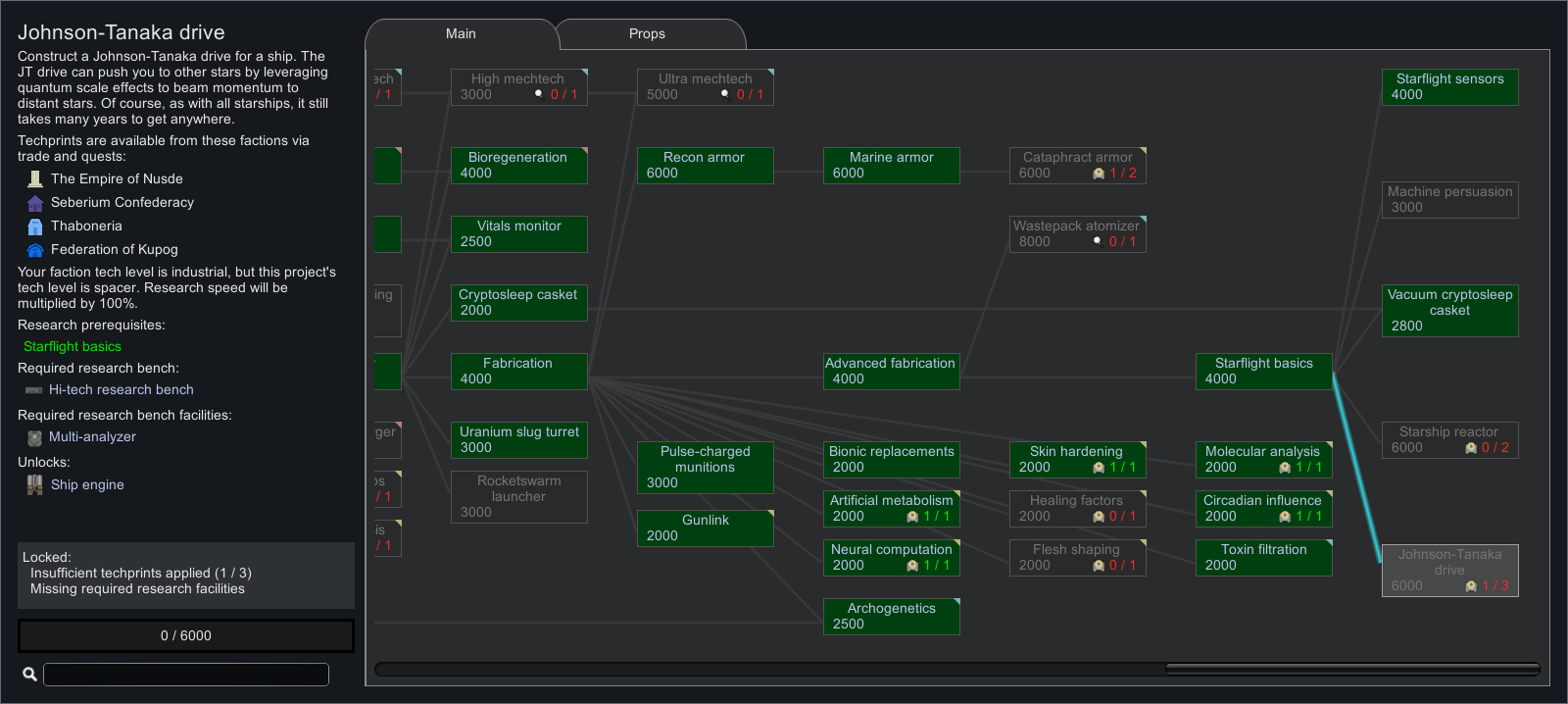Select the Machine persuasion project
Image resolution: width=1568 pixels, height=704 pixels.
(1450, 200)
